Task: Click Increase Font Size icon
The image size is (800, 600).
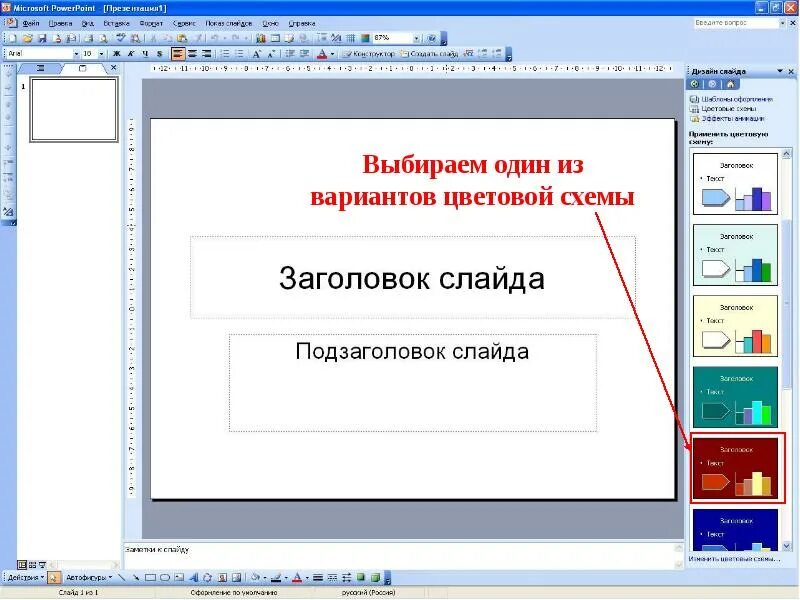Action: (257, 54)
